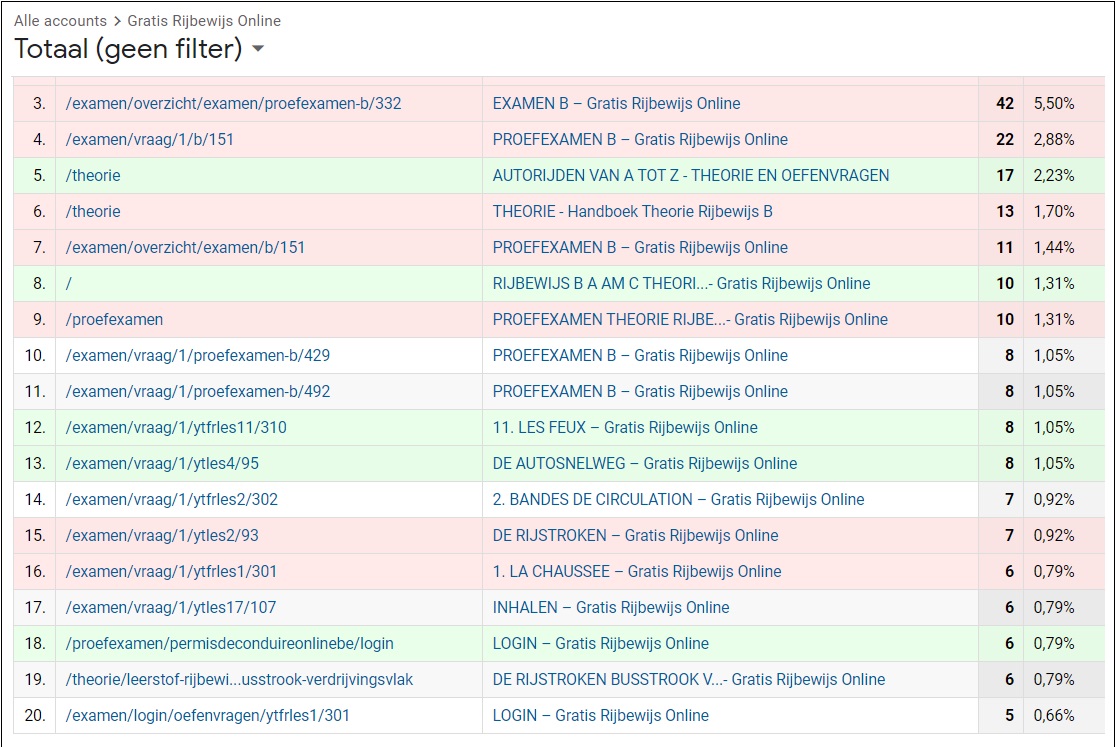Open the /examen/vraag/1/ytles2/93 path
Viewport: 1116px width, 747px height.
point(162,535)
